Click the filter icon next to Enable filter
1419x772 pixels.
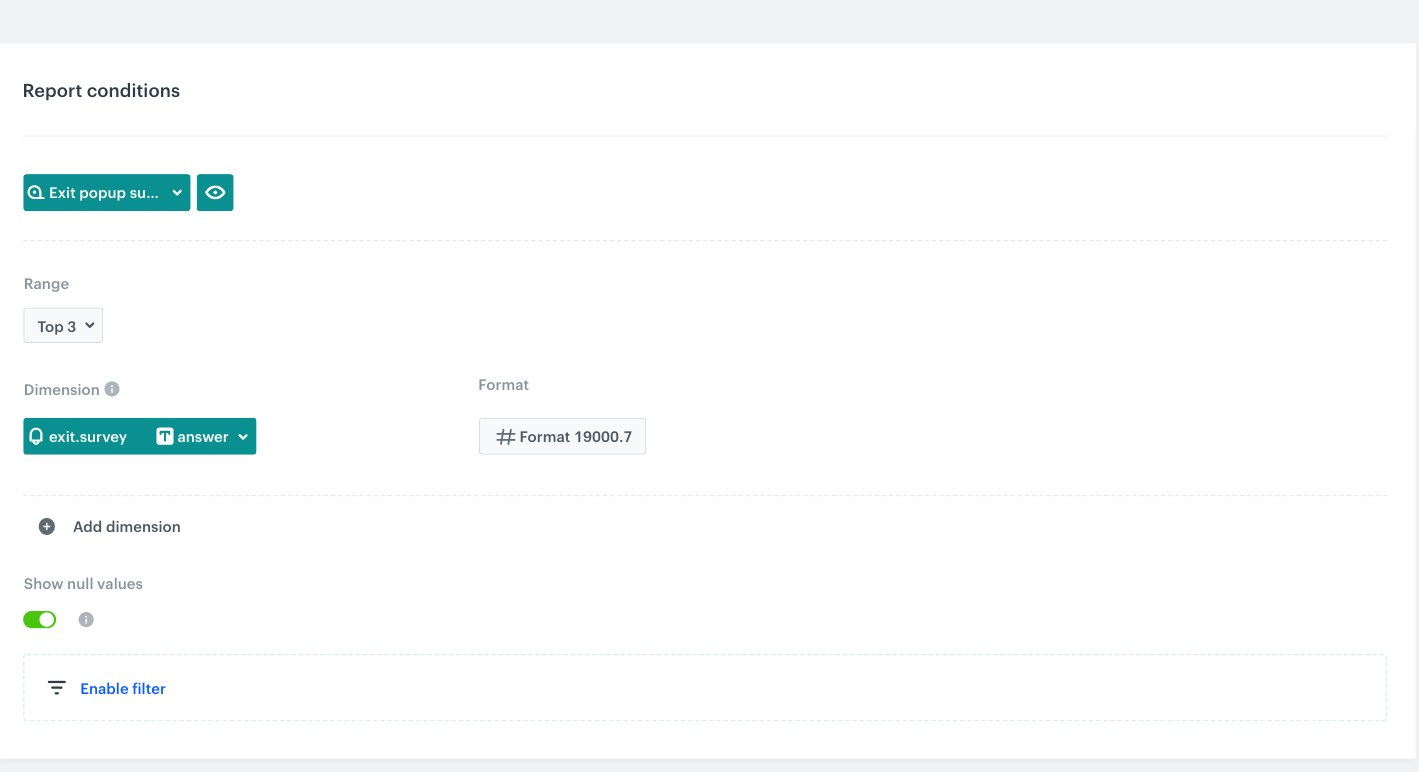point(56,688)
